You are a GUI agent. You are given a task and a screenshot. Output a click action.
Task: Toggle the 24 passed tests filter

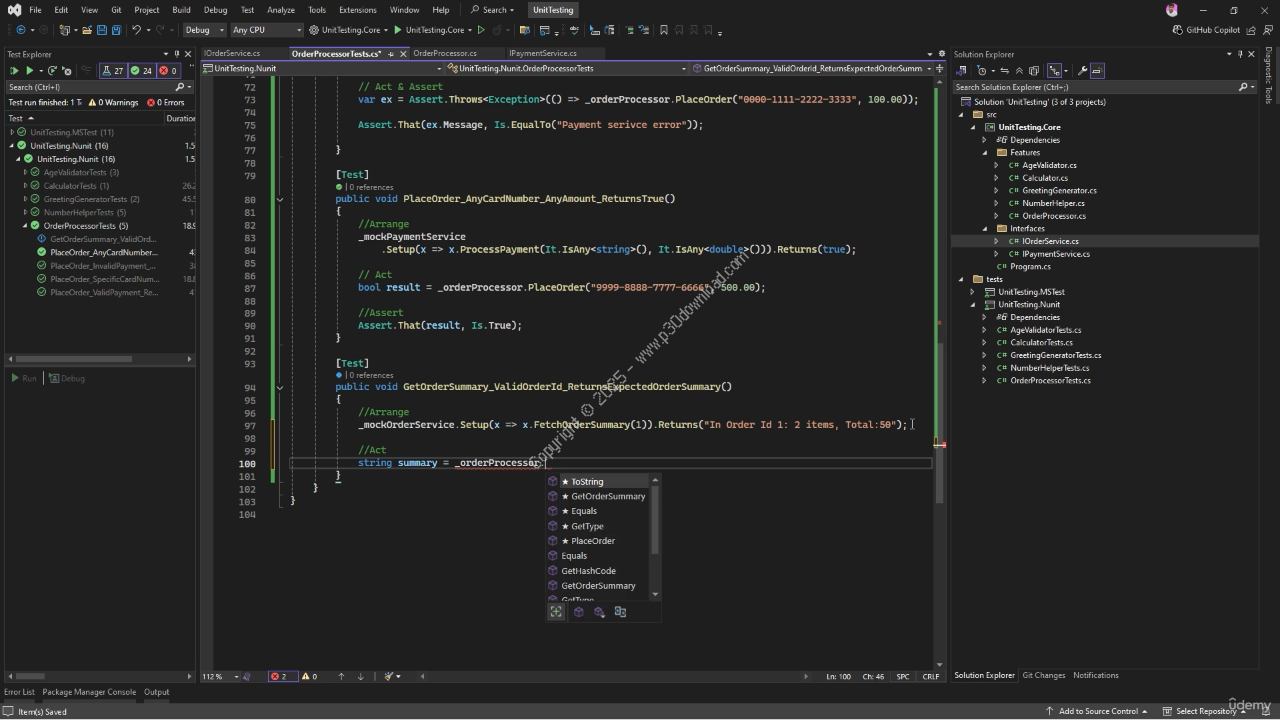[x=141, y=71]
